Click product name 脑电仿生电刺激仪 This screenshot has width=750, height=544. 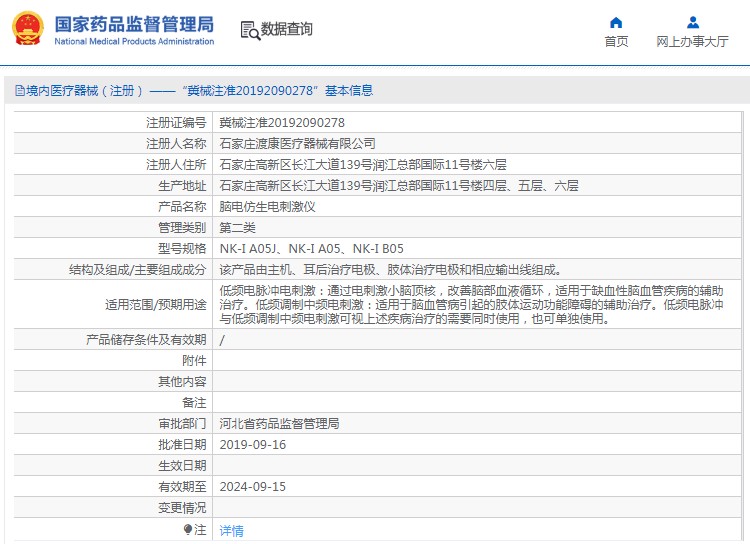point(267,207)
